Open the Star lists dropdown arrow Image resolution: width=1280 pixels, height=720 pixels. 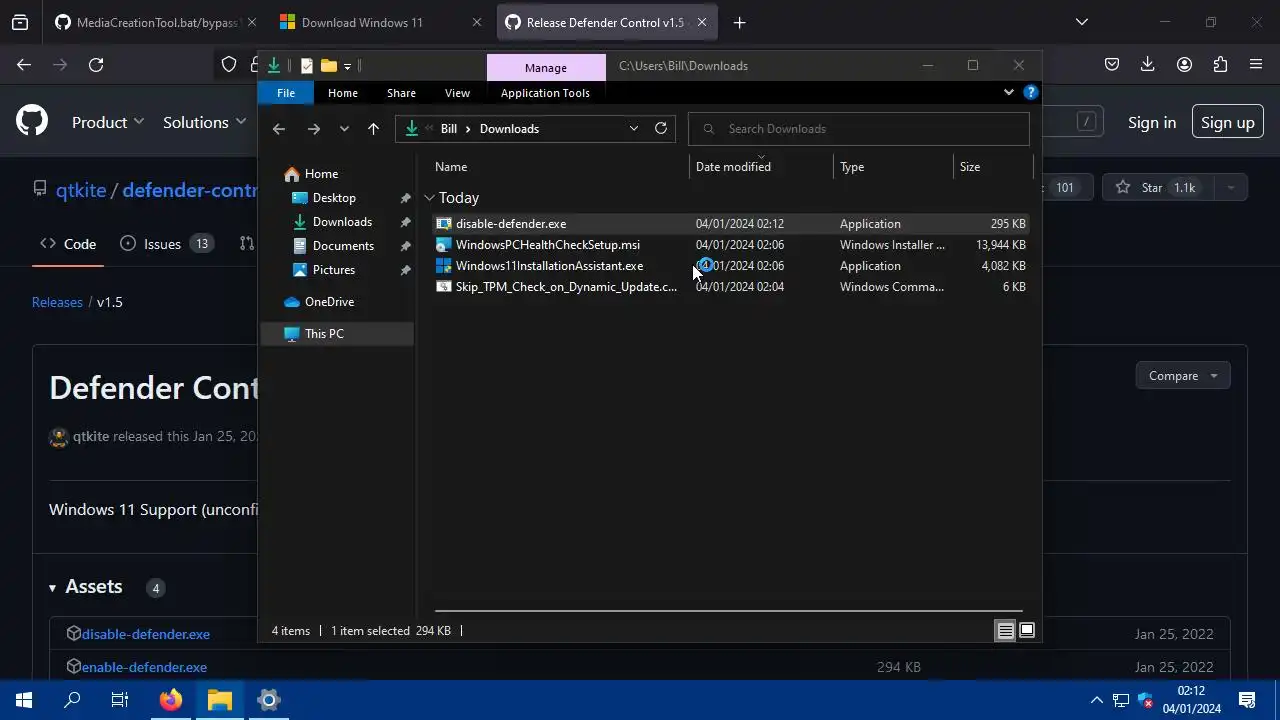(x=1230, y=187)
